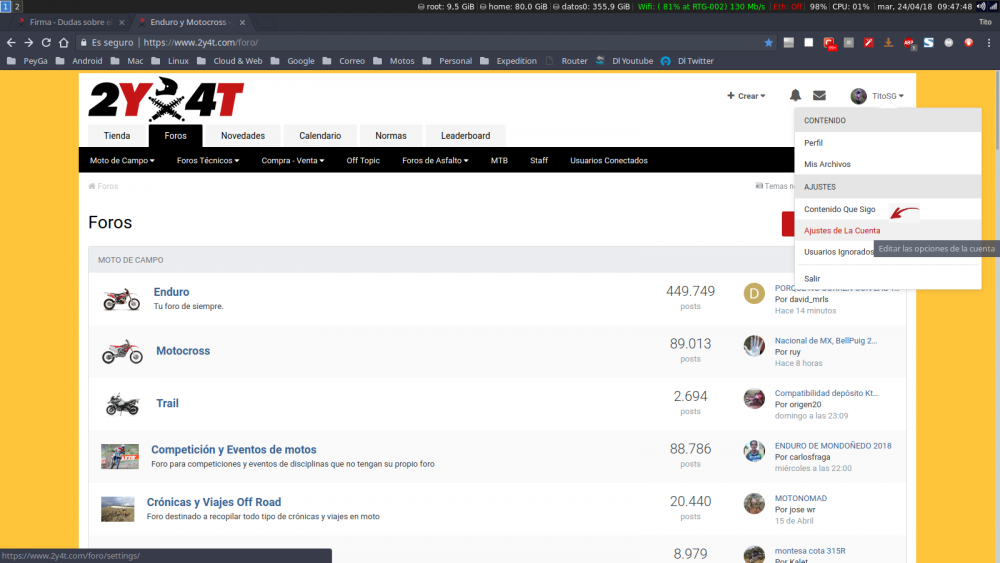Click origen20's avatar in Trail row
The height and width of the screenshot is (563, 1000).
coord(754,398)
